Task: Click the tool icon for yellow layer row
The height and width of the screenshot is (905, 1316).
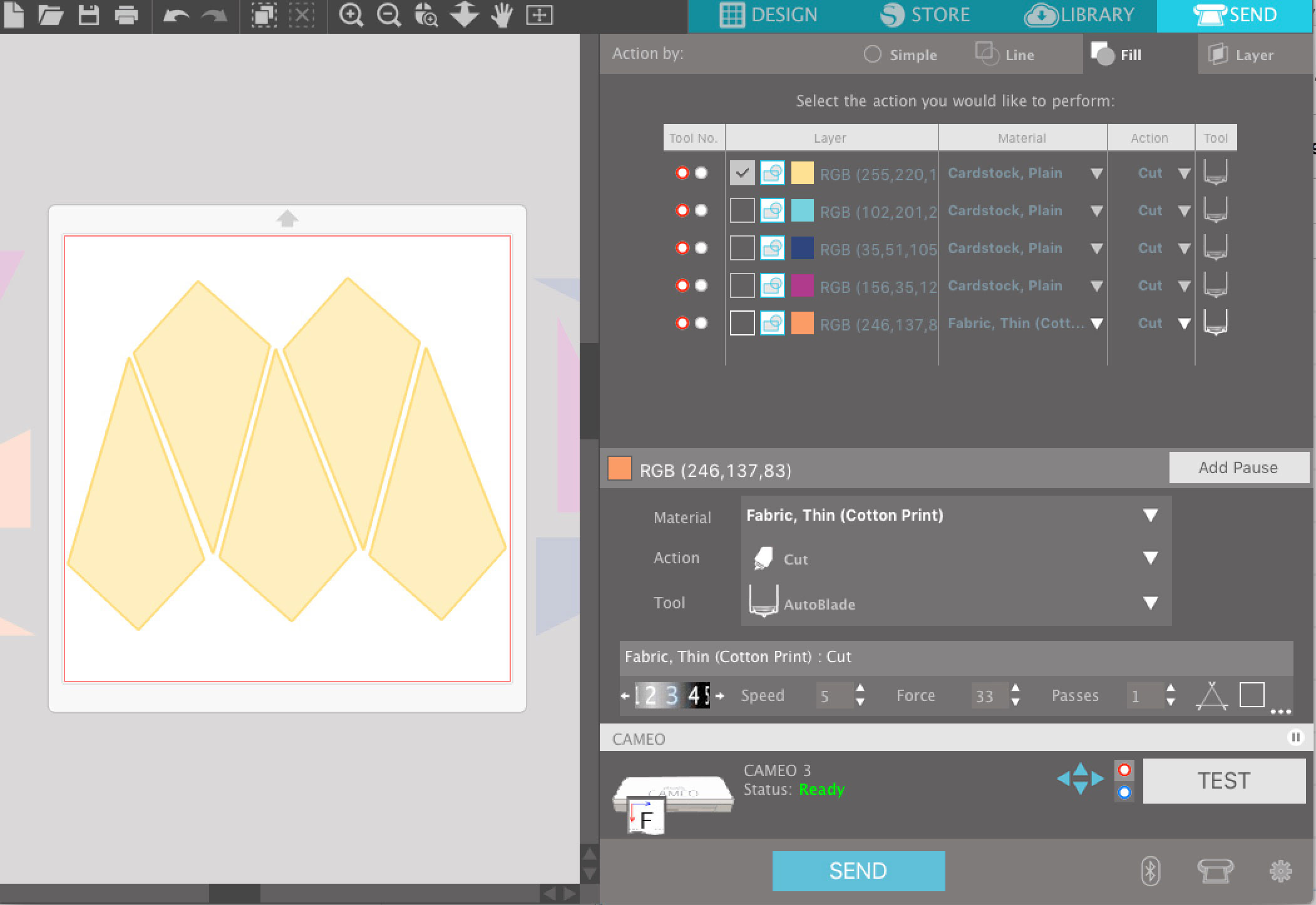Action: coord(1215,172)
